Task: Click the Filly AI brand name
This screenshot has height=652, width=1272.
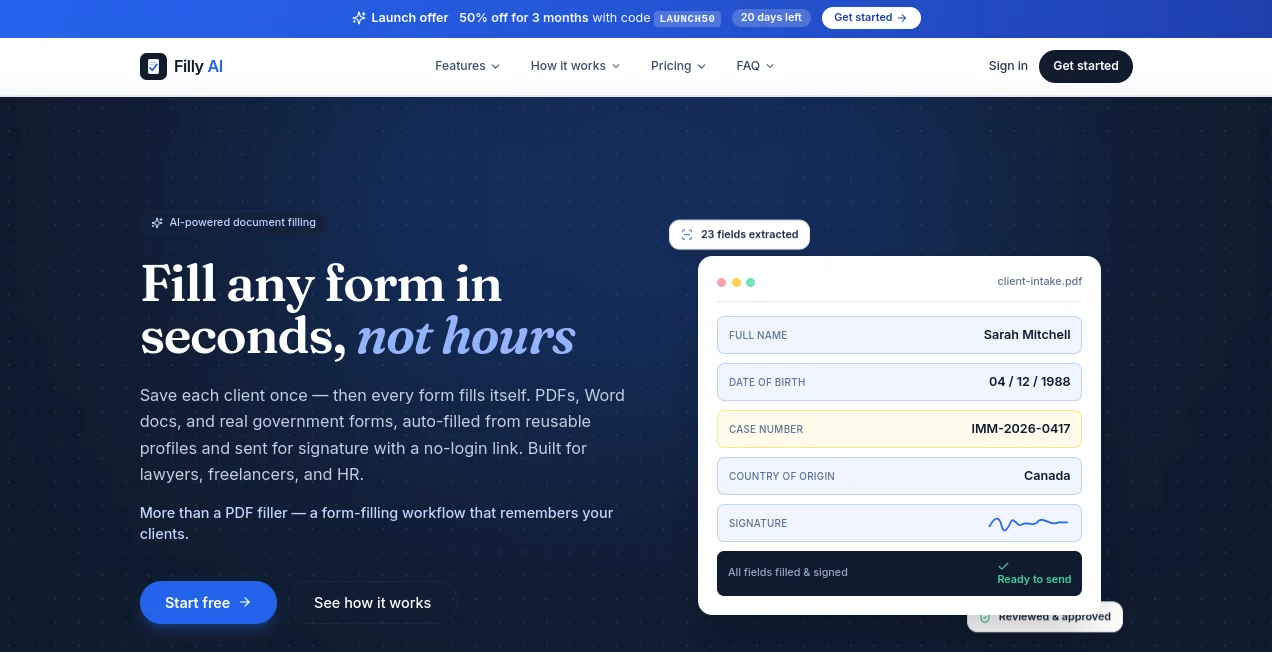Action: tap(198, 67)
